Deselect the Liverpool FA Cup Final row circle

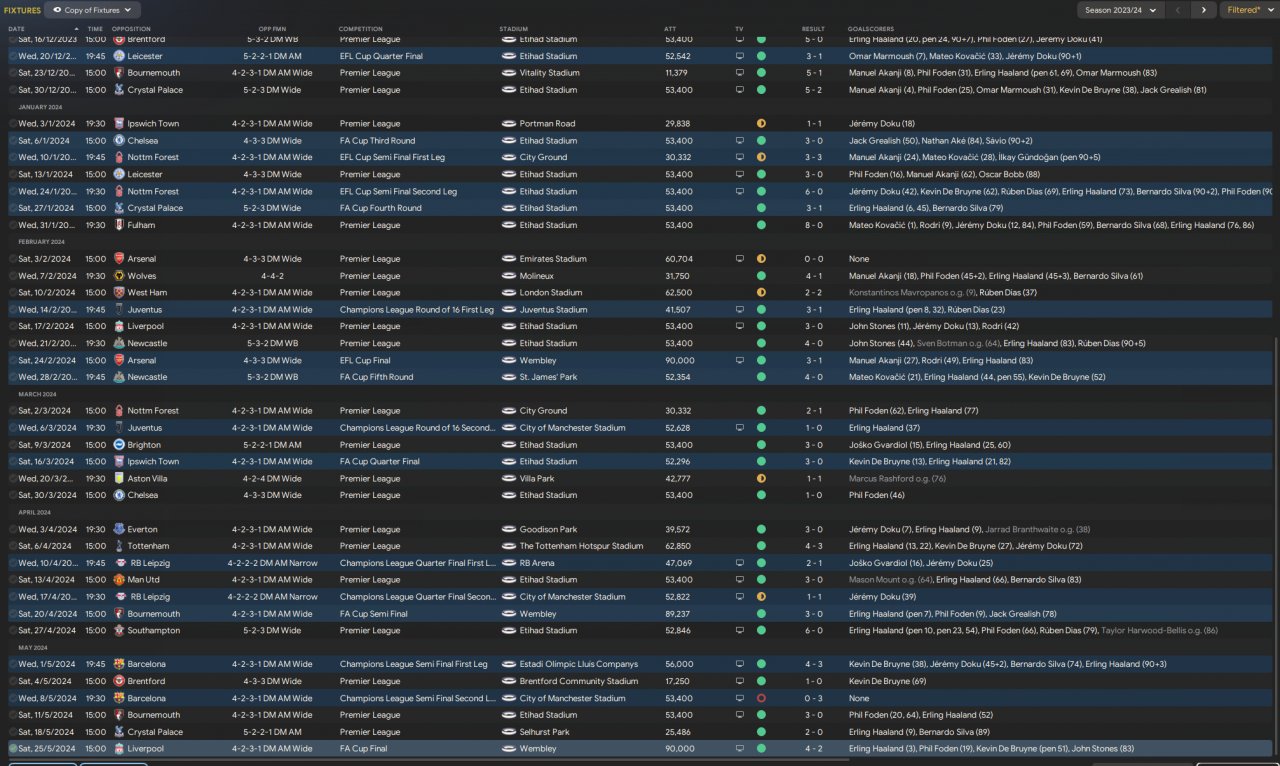(13, 749)
